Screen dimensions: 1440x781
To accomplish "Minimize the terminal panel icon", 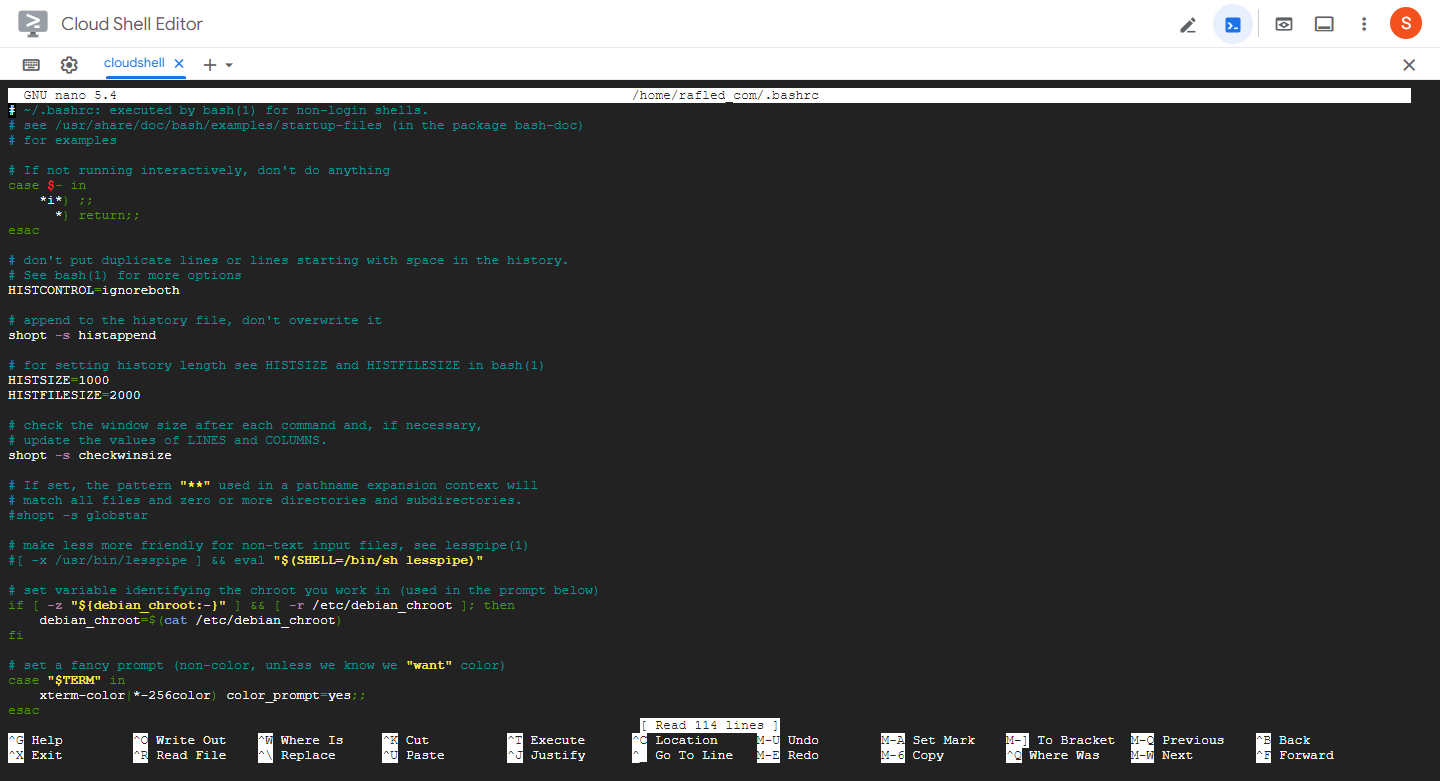I will coord(1324,23).
